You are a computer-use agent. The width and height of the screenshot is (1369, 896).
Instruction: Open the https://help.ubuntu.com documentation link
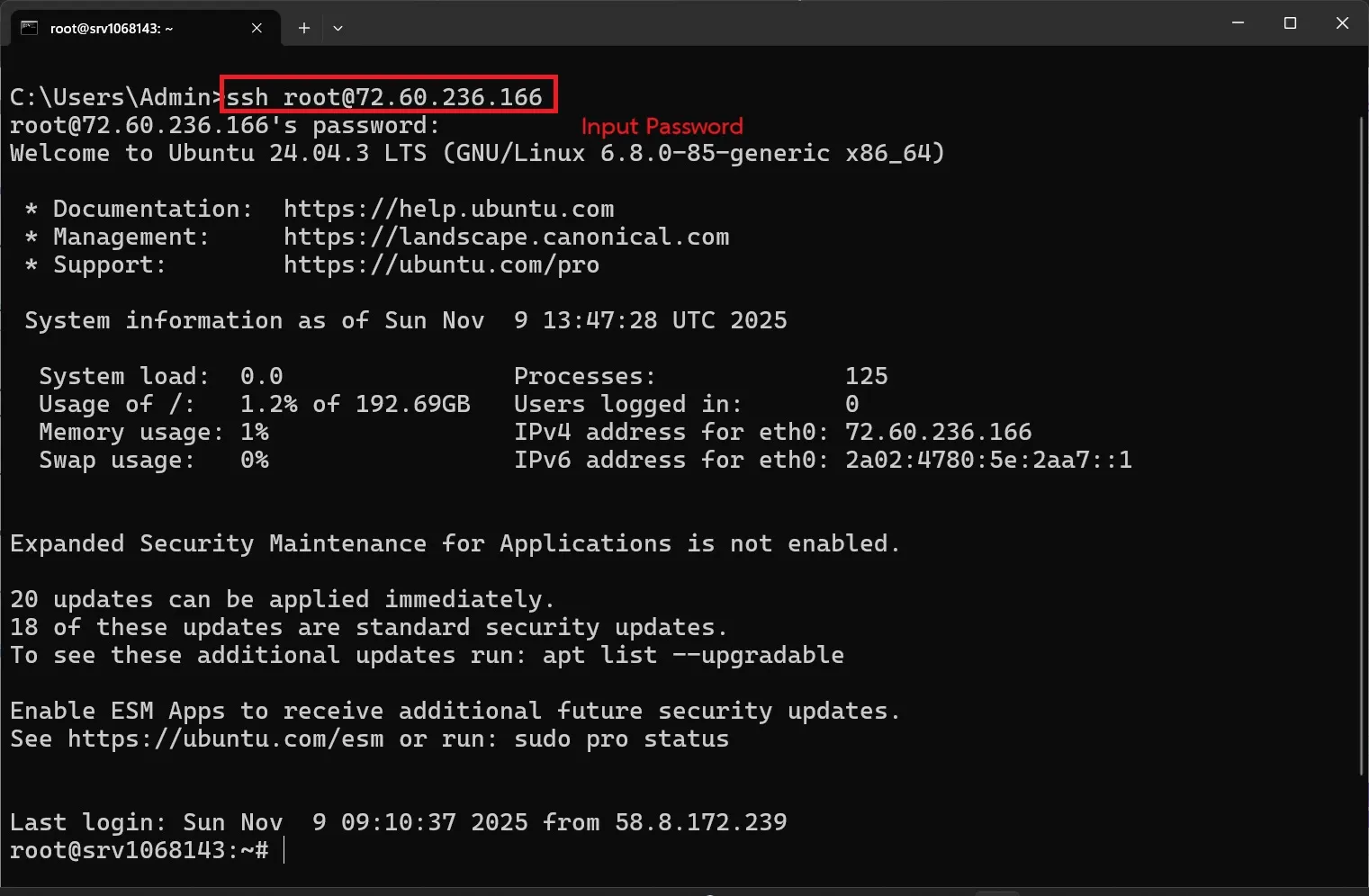(x=448, y=209)
